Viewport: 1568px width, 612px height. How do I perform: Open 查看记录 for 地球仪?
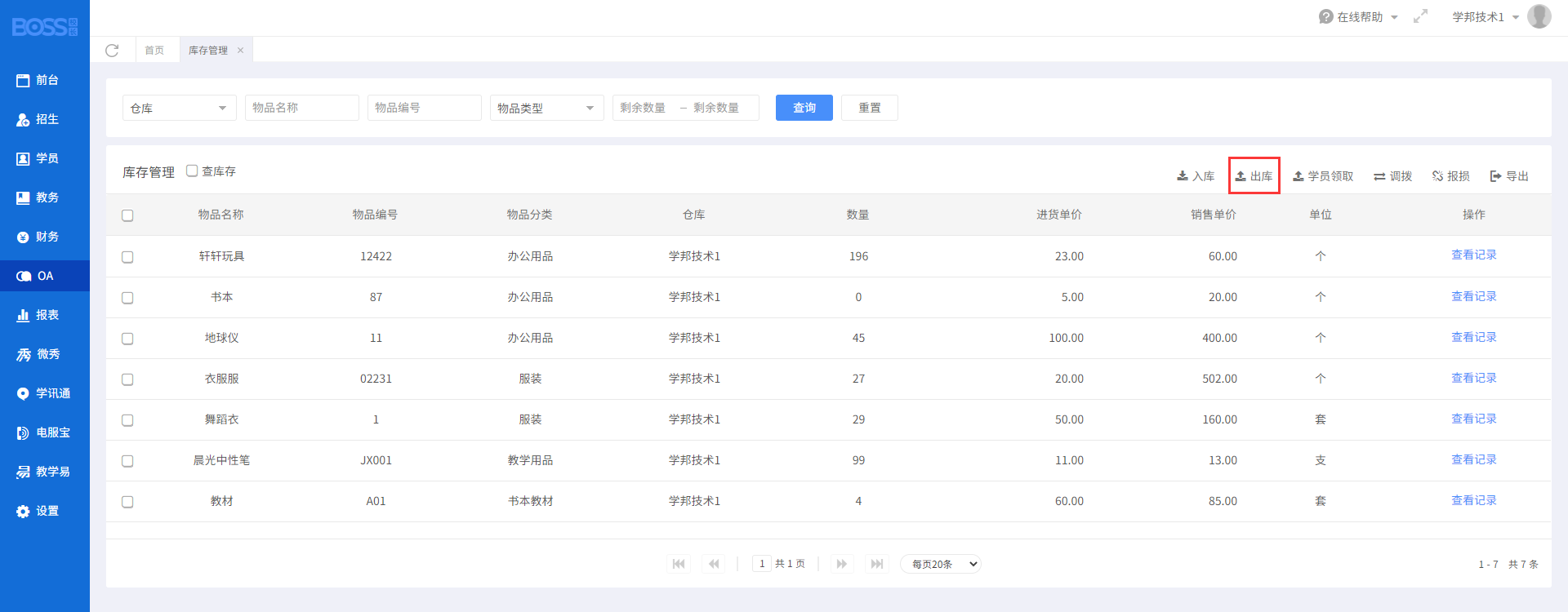click(x=1474, y=338)
